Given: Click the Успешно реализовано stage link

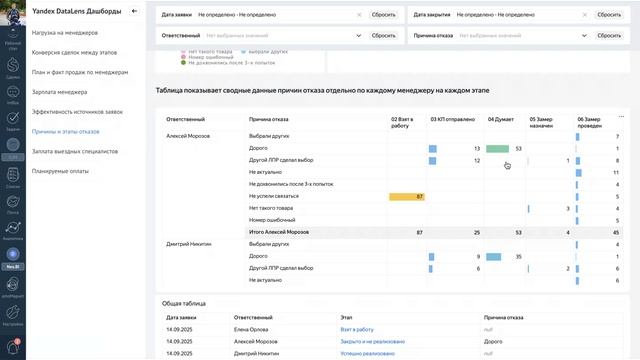Looking at the screenshot, I should click(x=367, y=353).
